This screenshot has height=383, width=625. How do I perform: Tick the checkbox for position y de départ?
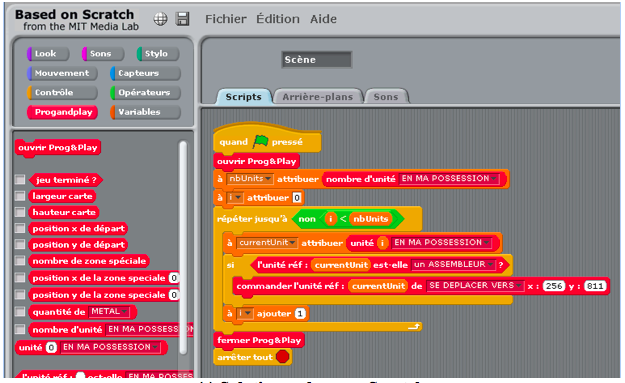[x=20, y=244]
